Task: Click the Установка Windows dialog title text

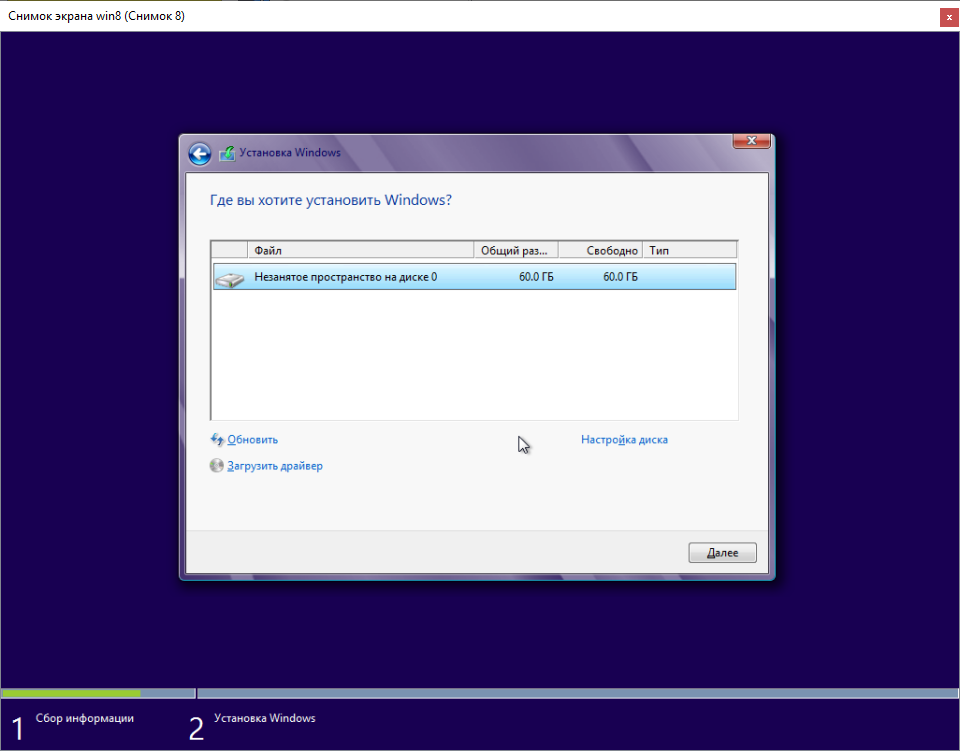Action: (290, 152)
